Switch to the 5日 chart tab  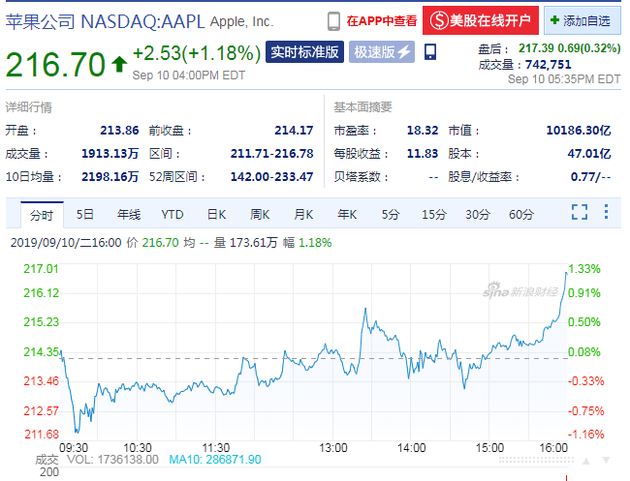click(85, 215)
